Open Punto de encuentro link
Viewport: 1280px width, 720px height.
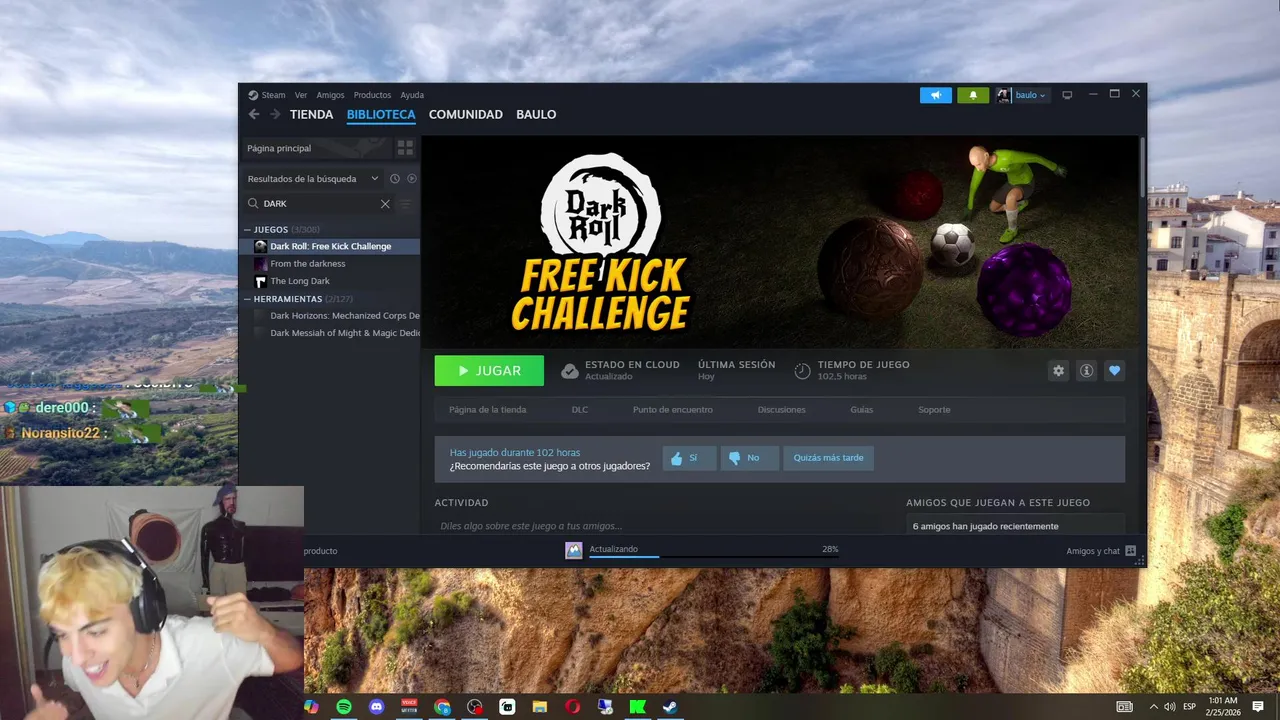click(x=673, y=410)
